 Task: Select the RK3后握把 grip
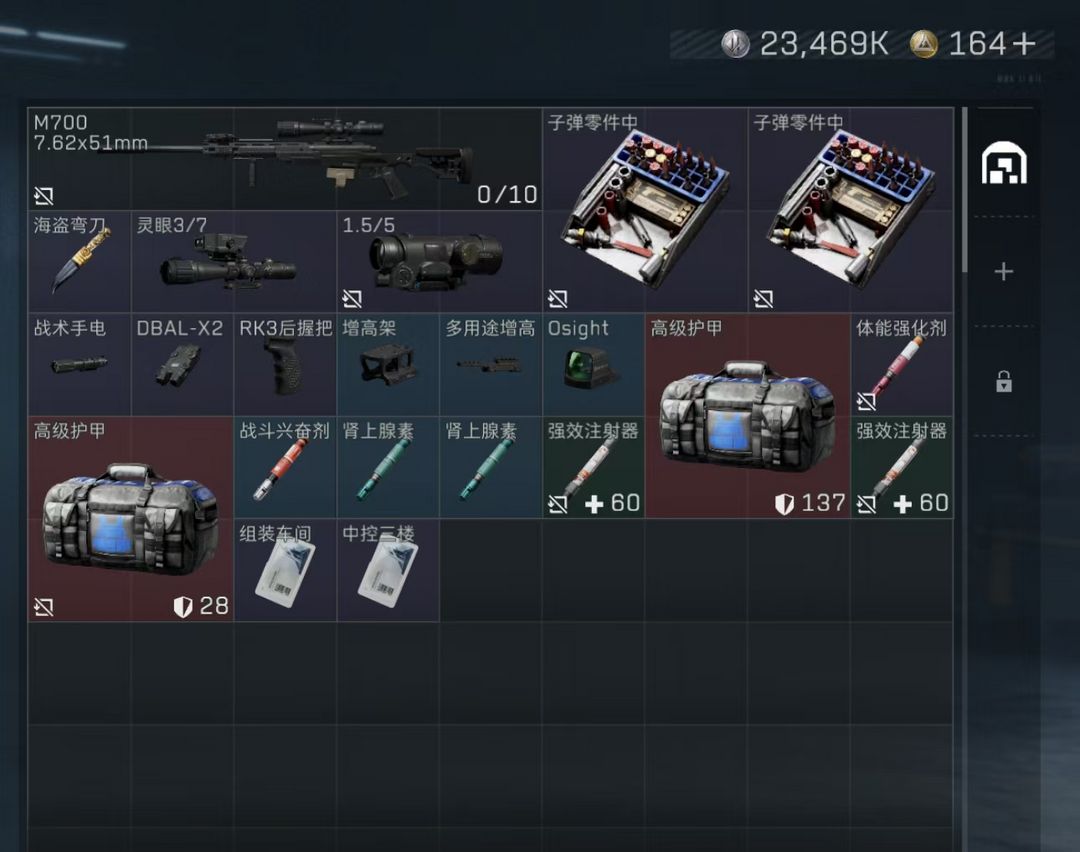[x=285, y=364]
